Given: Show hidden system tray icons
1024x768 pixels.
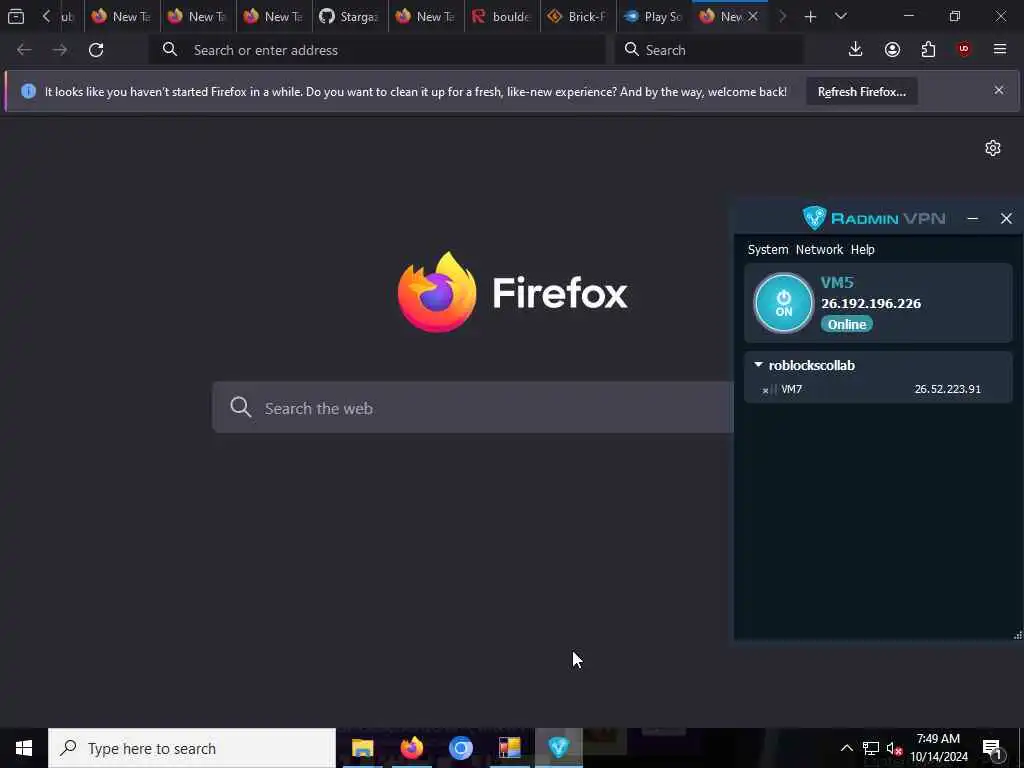Looking at the screenshot, I should [x=846, y=748].
